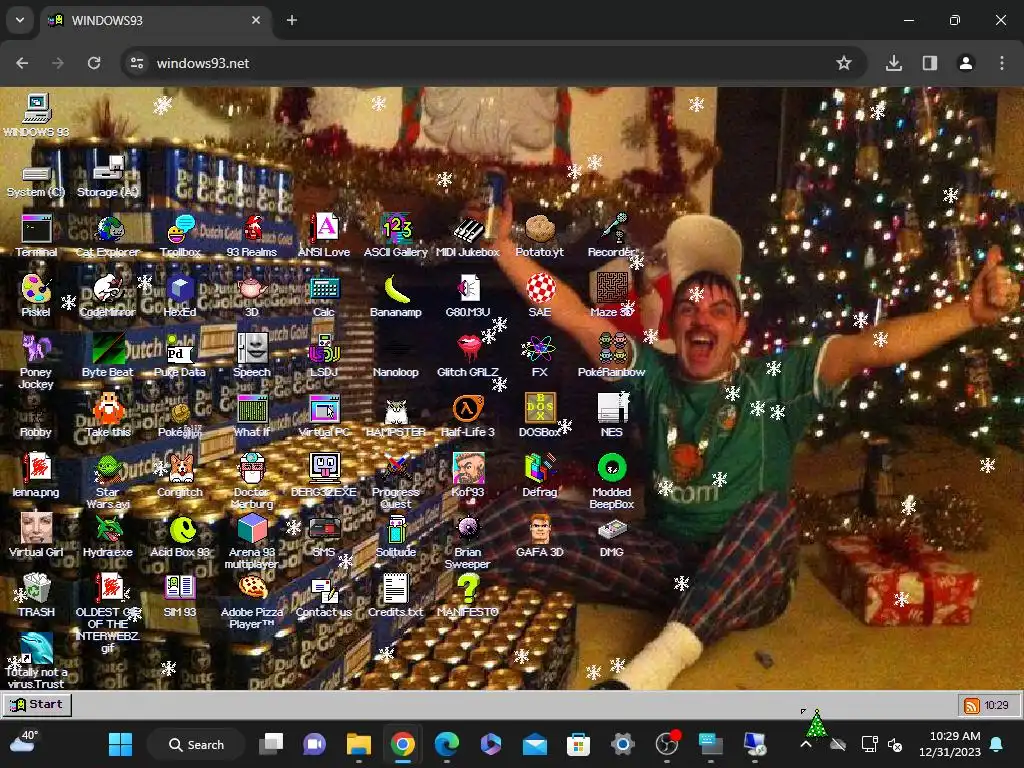This screenshot has height=768, width=1024.
Task: Launch Doctor Marburg icon
Action: [252, 481]
